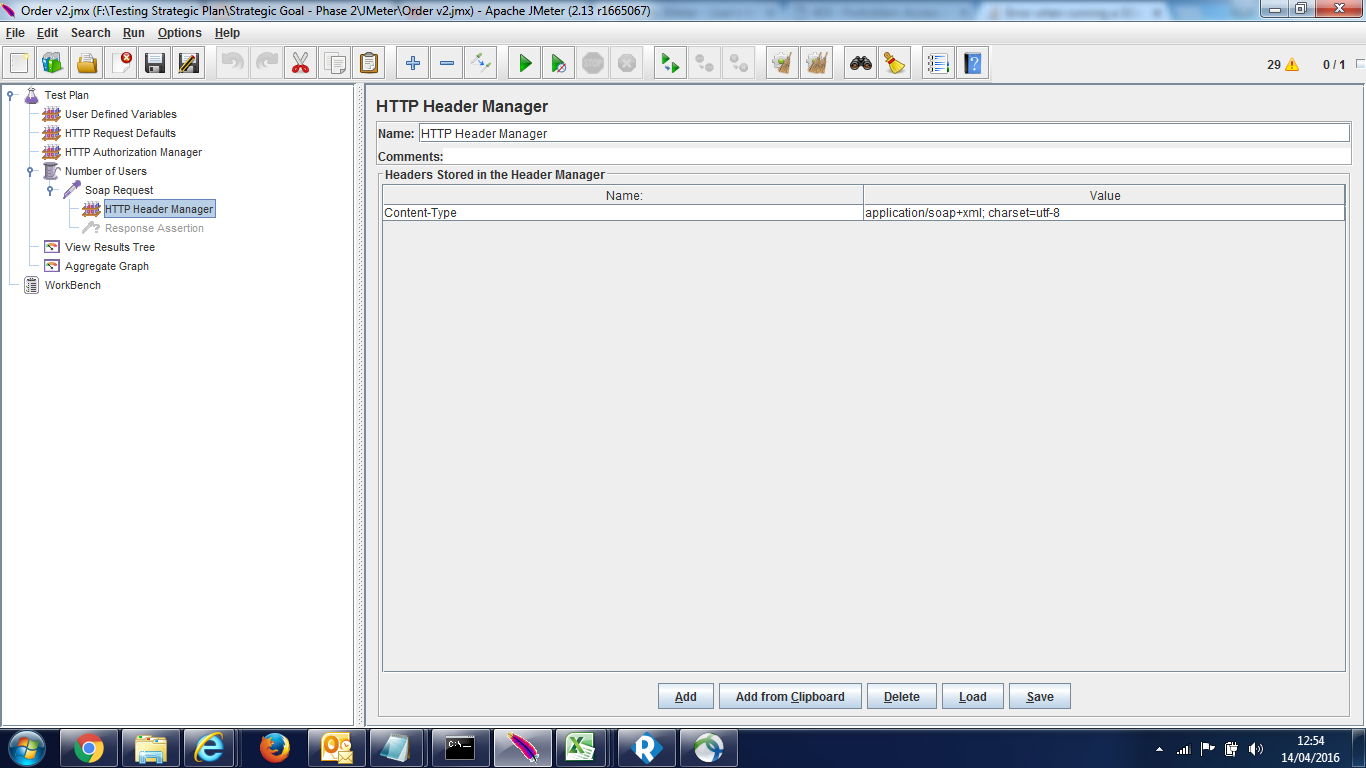Click the application/soap+xml value cell
The width and height of the screenshot is (1366, 768).
tap(1104, 213)
